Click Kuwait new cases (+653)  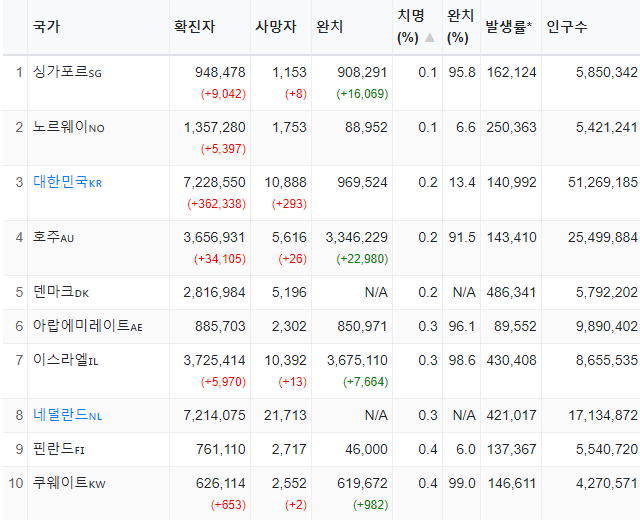pos(228,505)
